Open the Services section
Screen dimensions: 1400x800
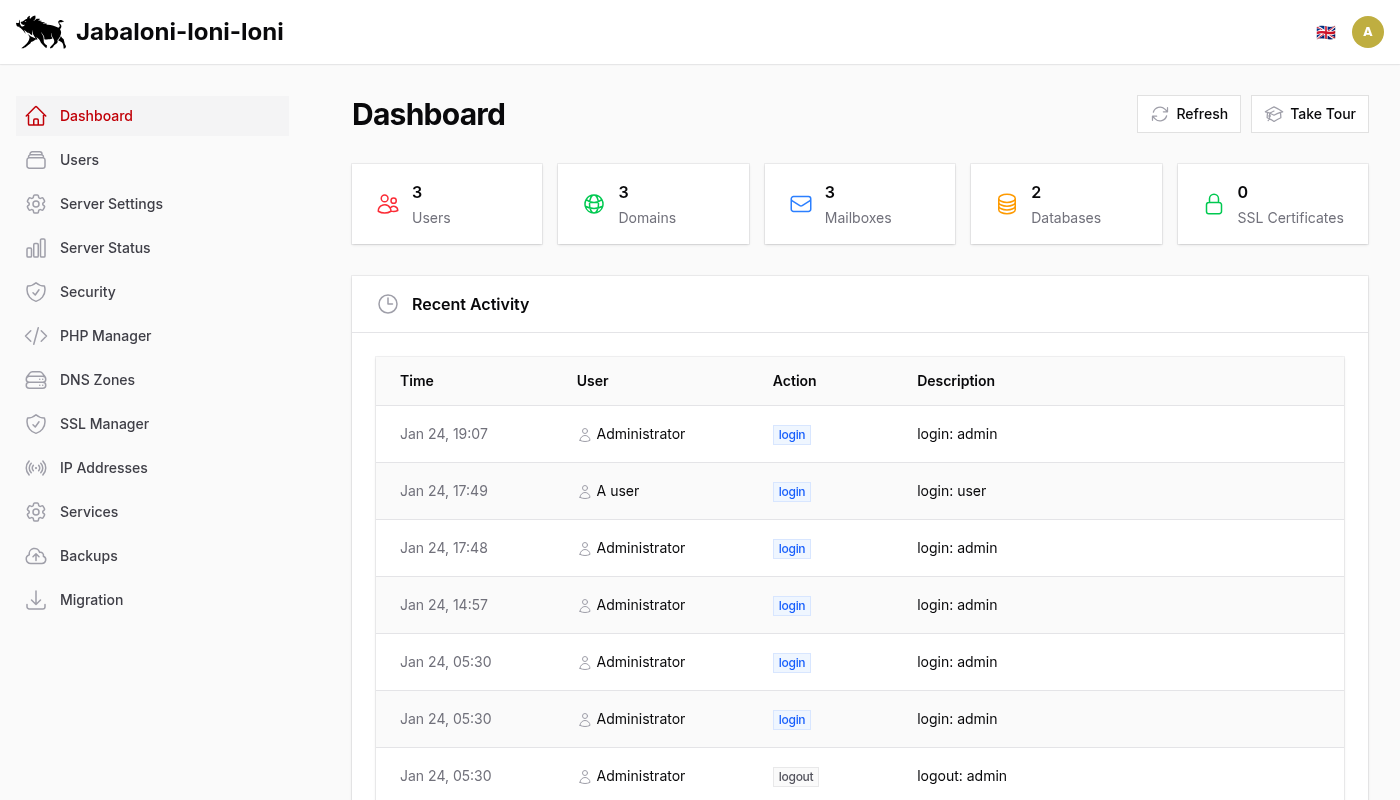pyautogui.click(x=88, y=512)
